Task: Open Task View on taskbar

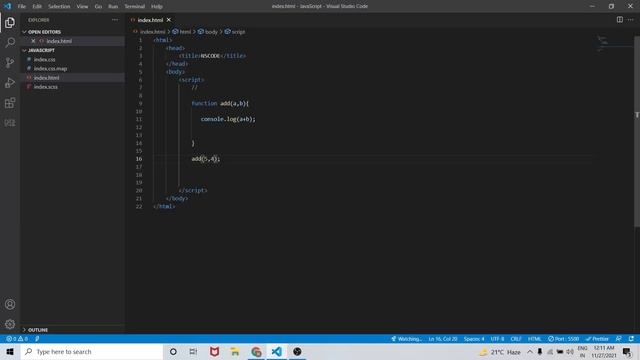Action: [193, 351]
